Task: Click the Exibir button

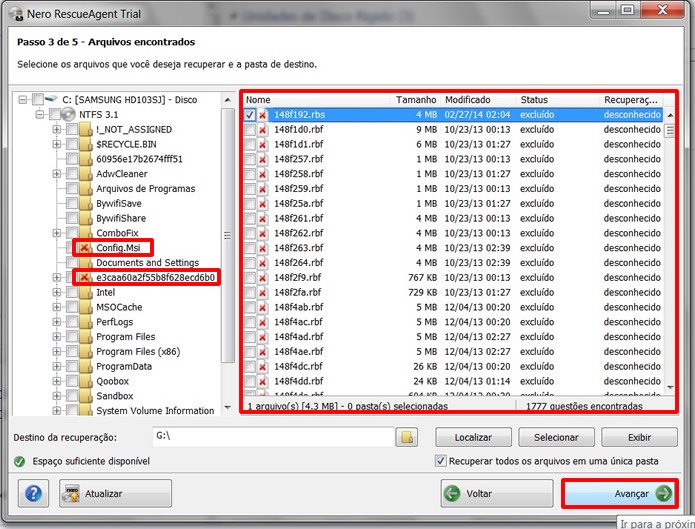Action: coord(639,437)
